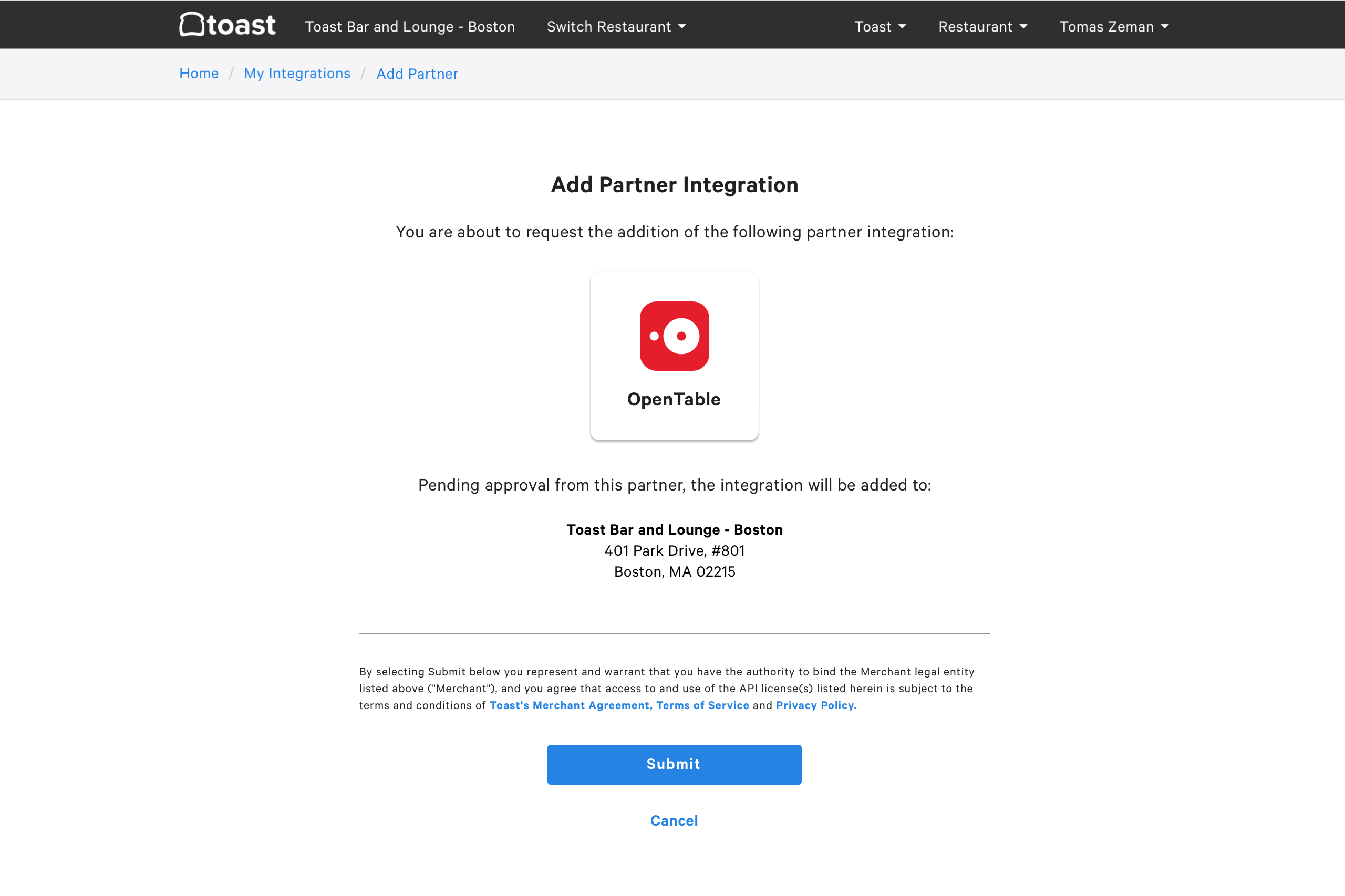View the Terms of Service
Image resolution: width=1345 pixels, height=896 pixels.
pyautogui.click(x=702, y=705)
